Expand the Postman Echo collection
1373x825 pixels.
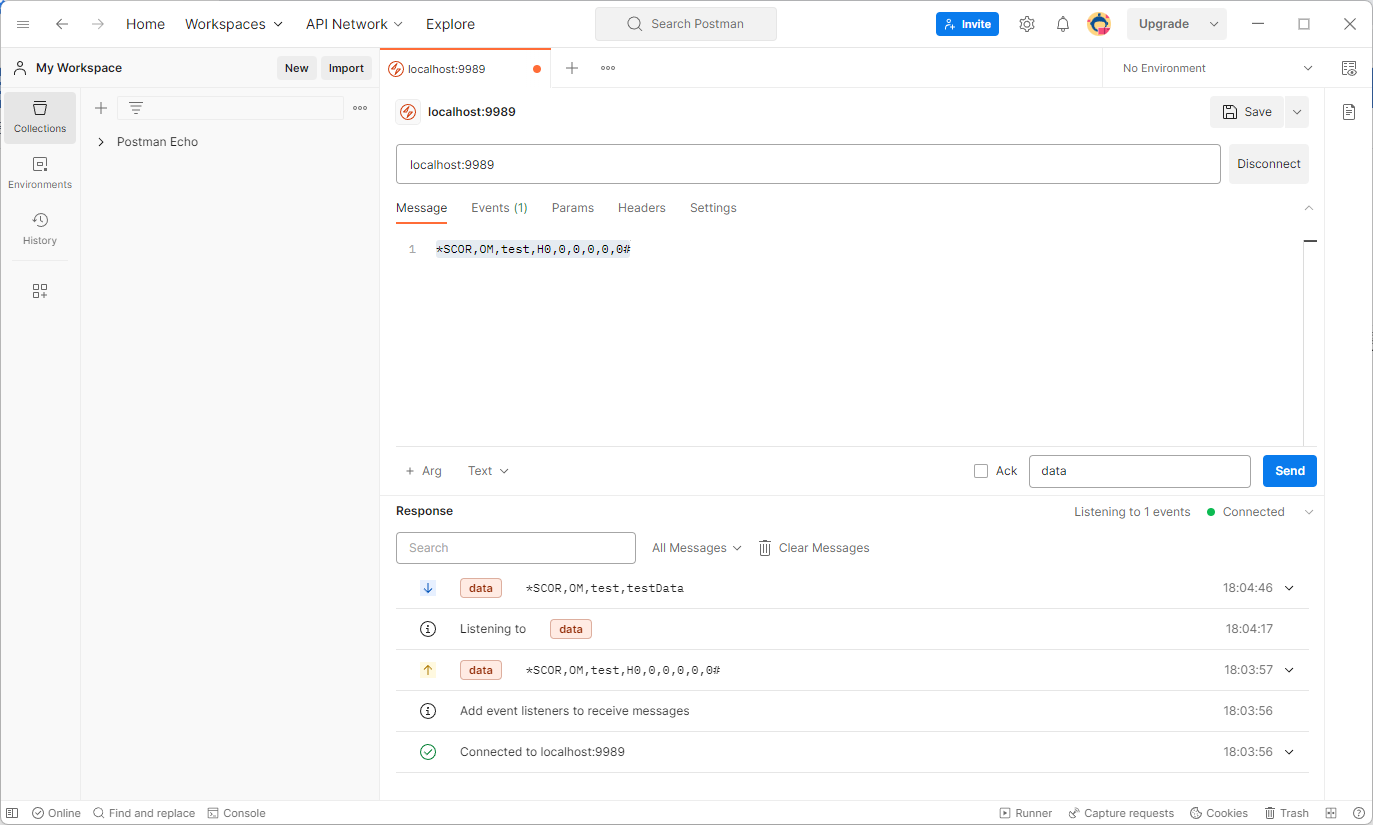point(101,142)
